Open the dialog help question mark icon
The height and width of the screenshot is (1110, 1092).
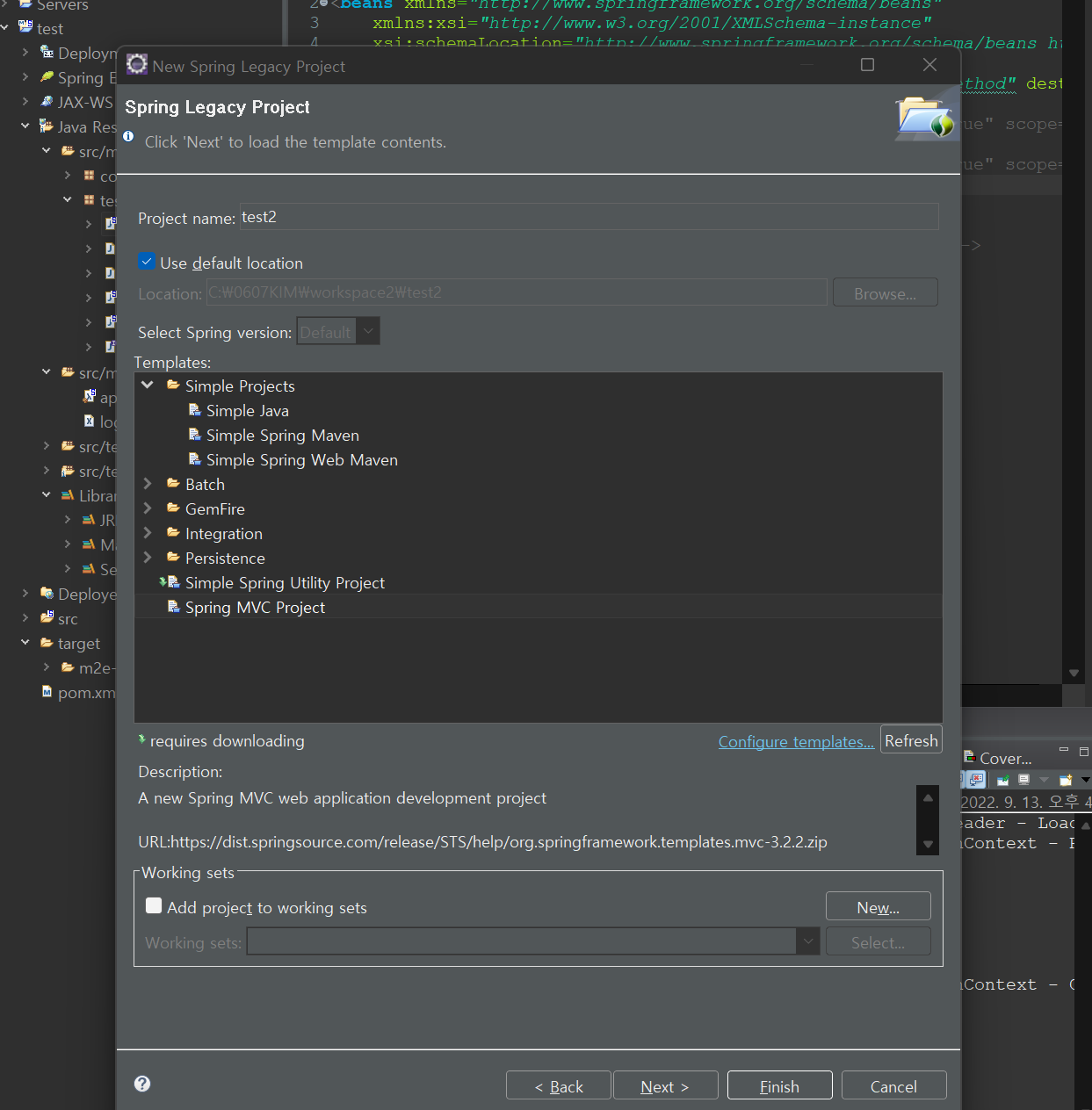(x=142, y=1084)
